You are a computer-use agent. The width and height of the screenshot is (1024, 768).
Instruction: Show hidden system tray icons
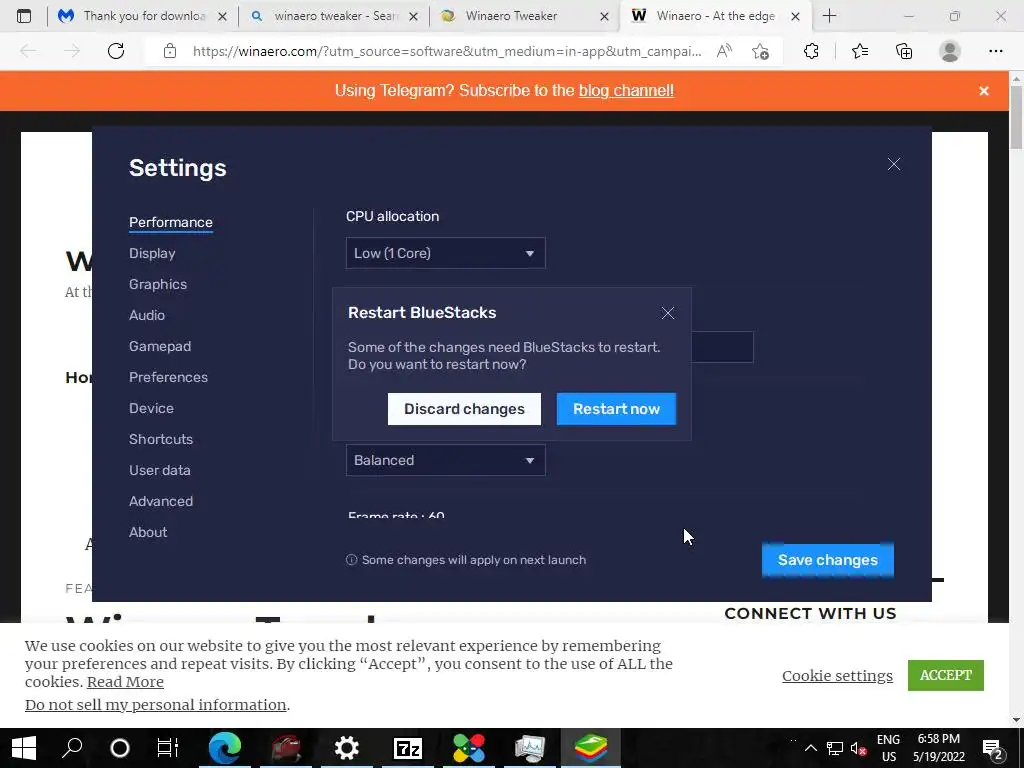(x=810, y=748)
